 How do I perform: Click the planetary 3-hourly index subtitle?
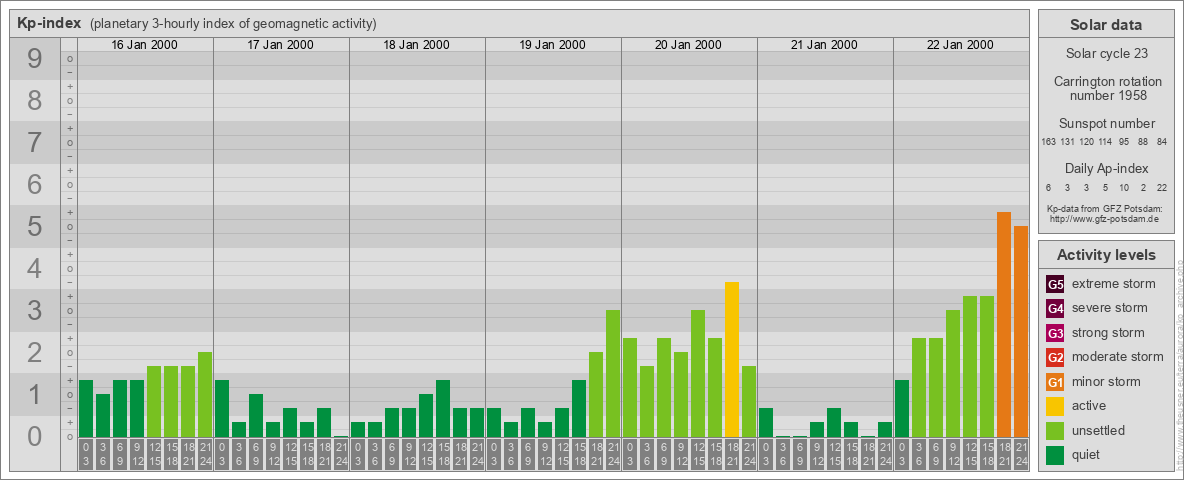click(x=233, y=24)
